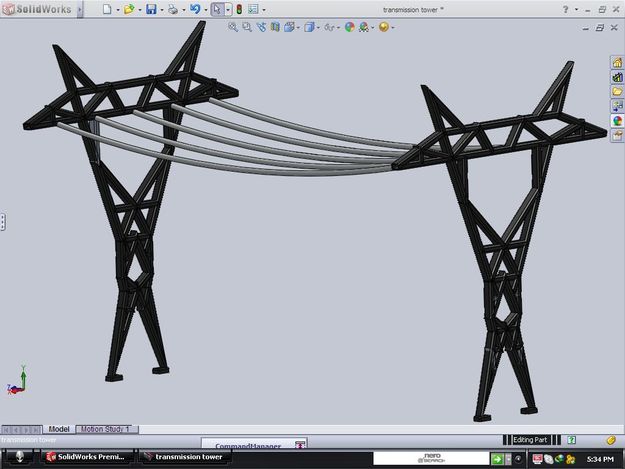Click the status bar quick tips question icon

click(x=572, y=440)
